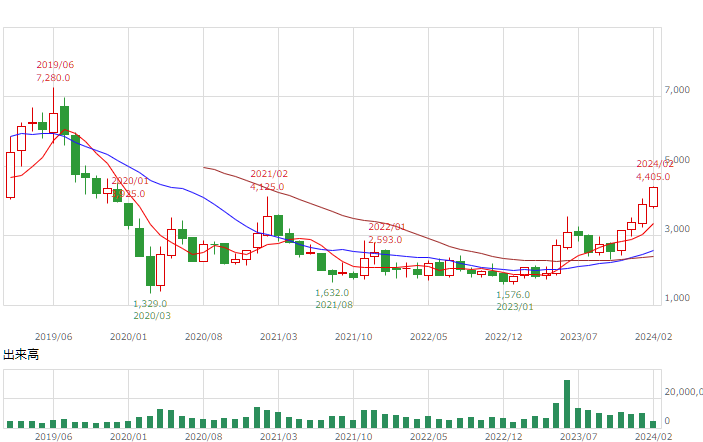Click the 20,000 volume axis label
Image resolution: width=703 pixels, height=442 pixels.
[x=683, y=392]
